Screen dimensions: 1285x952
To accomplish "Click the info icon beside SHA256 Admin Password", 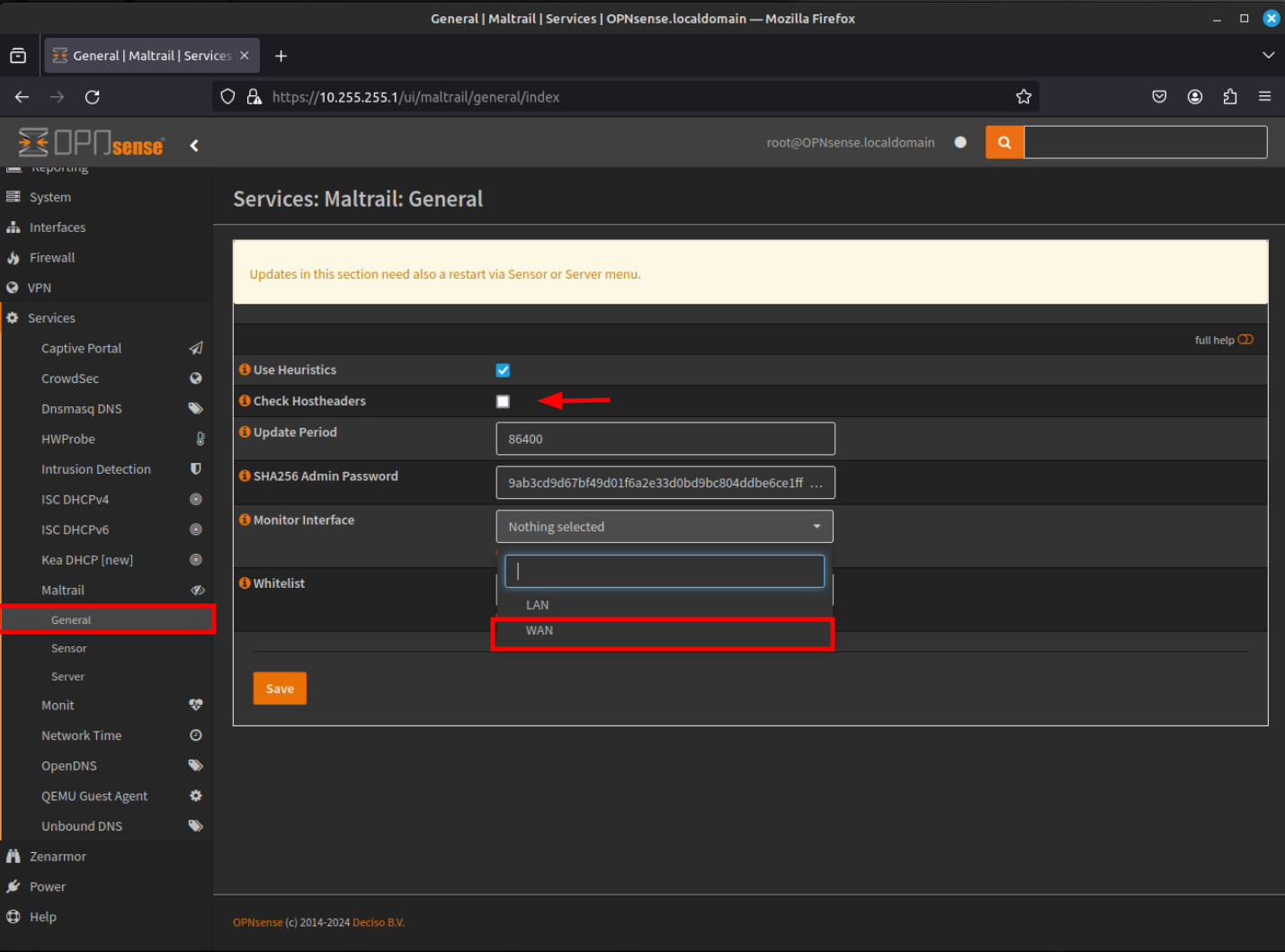I will click(x=245, y=476).
